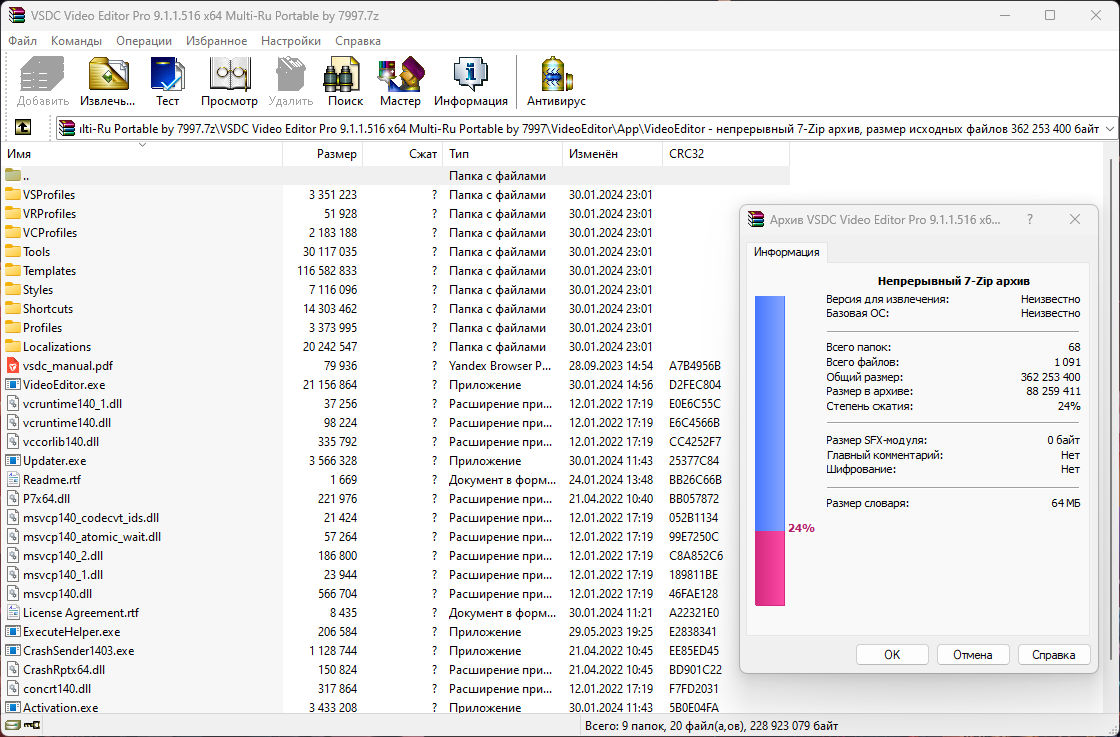This screenshot has height=737, width=1120.
Task: Select the Shortcuts folder row
Action: 396,309
